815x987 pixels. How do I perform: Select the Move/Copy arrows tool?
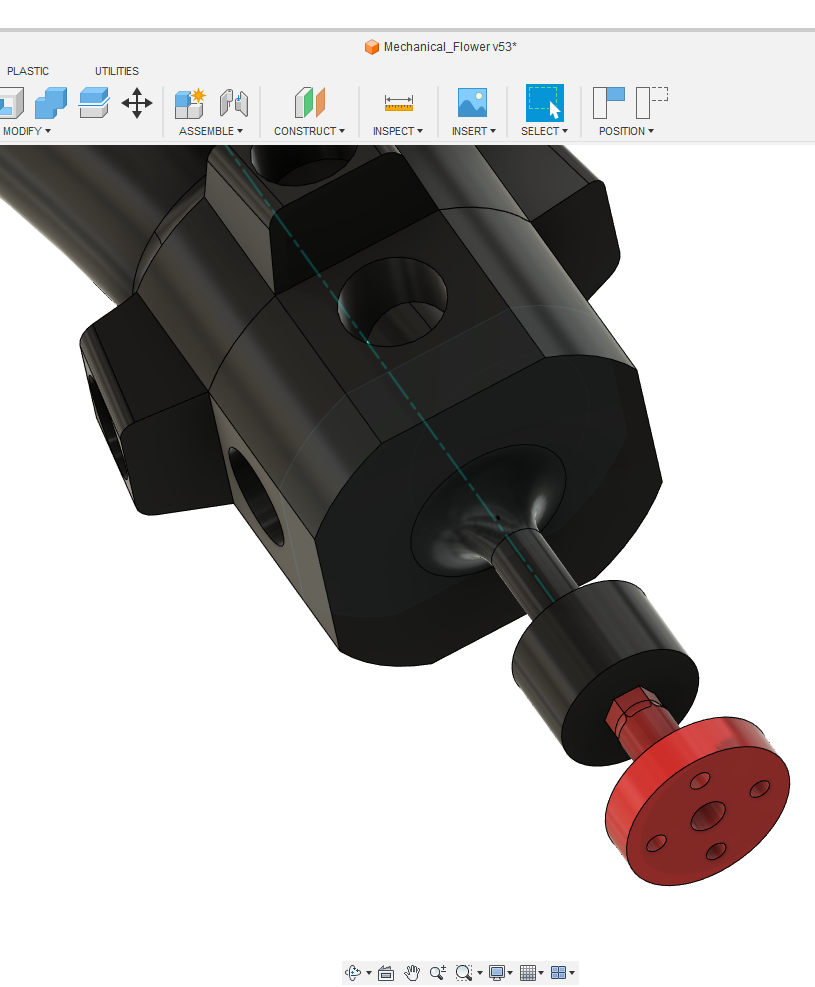pyautogui.click(x=137, y=103)
